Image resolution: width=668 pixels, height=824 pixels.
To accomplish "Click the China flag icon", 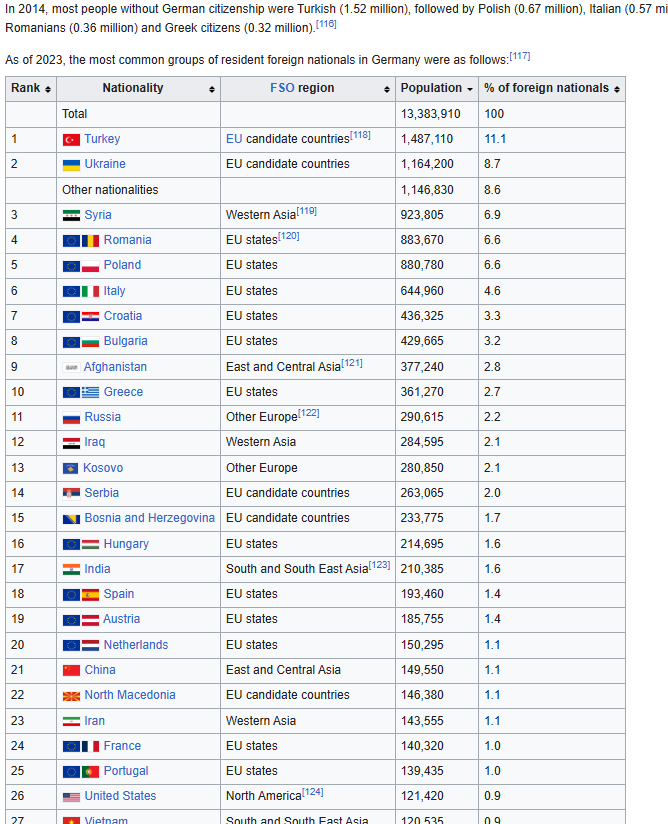I will pos(71,671).
